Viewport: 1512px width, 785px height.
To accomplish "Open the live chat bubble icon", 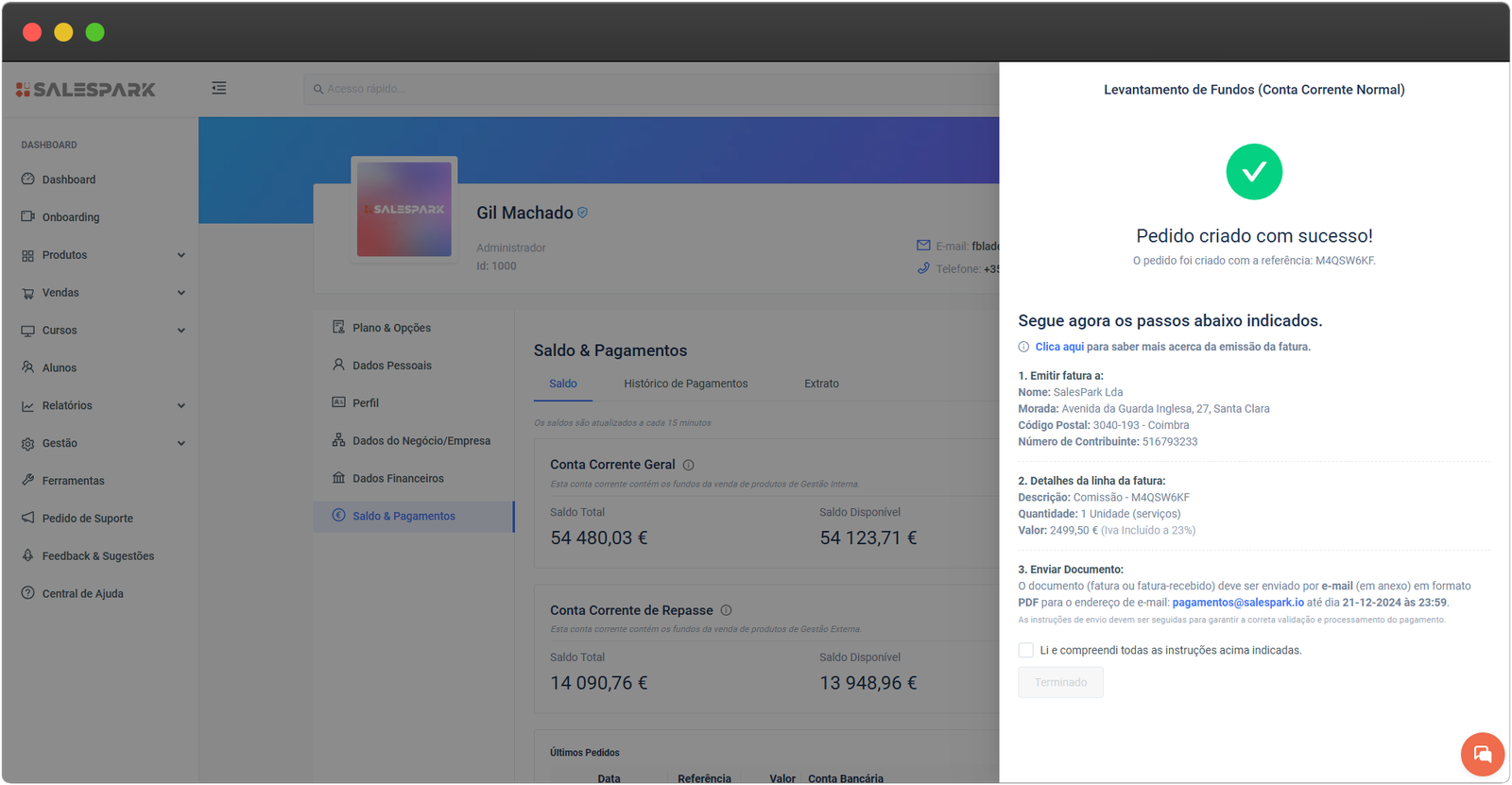I will 1482,754.
